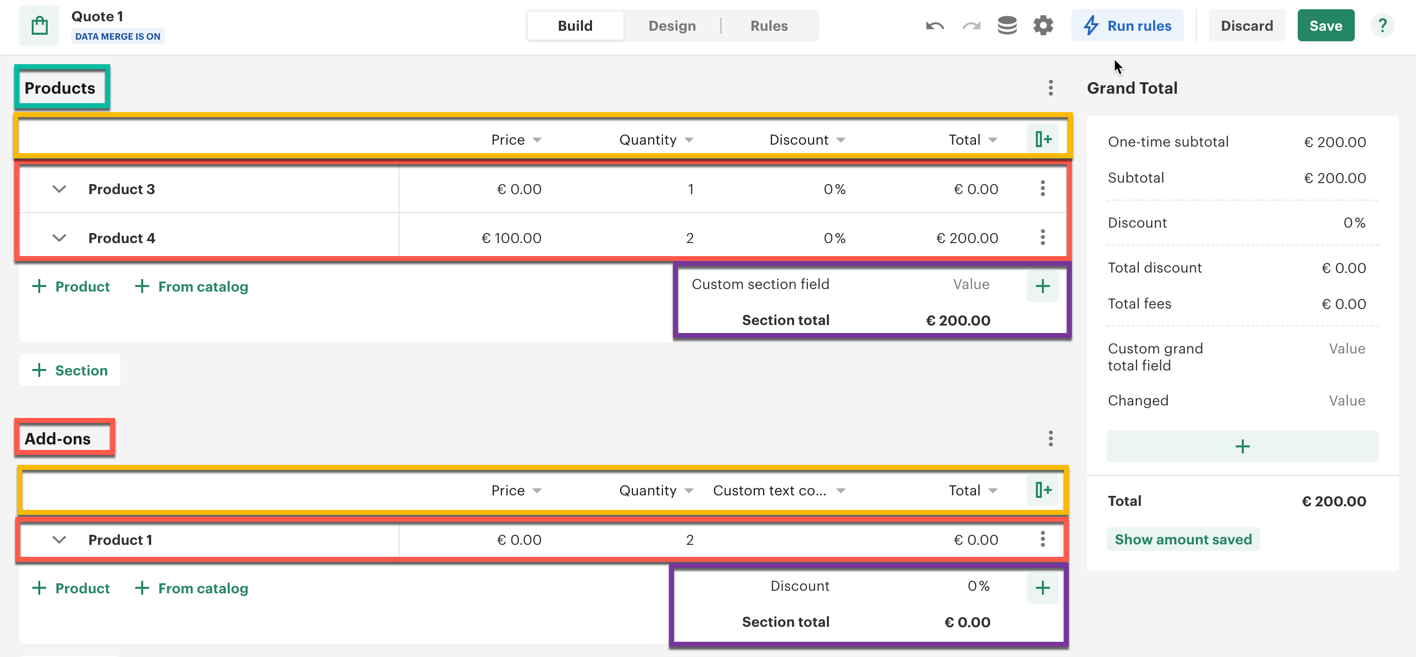The height and width of the screenshot is (657, 1416).
Task: Click the help question mark icon
Action: point(1382,26)
